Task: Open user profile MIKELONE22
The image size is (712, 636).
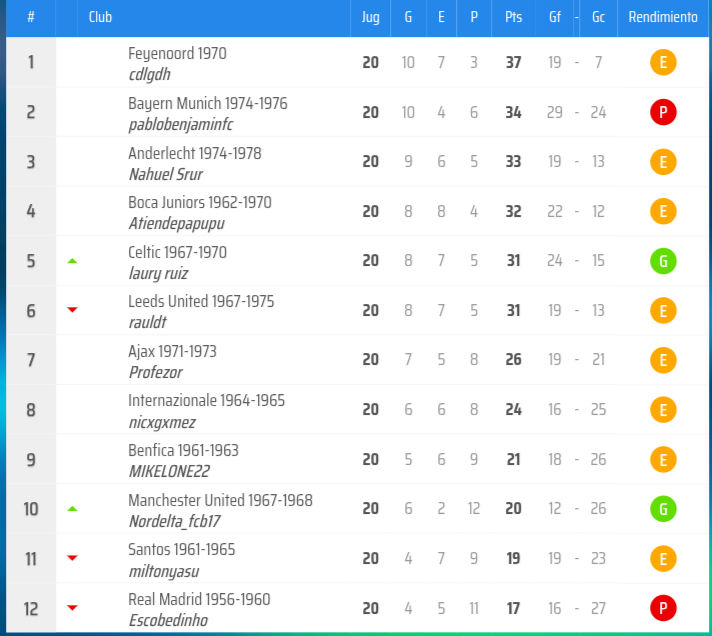Action: [169, 471]
